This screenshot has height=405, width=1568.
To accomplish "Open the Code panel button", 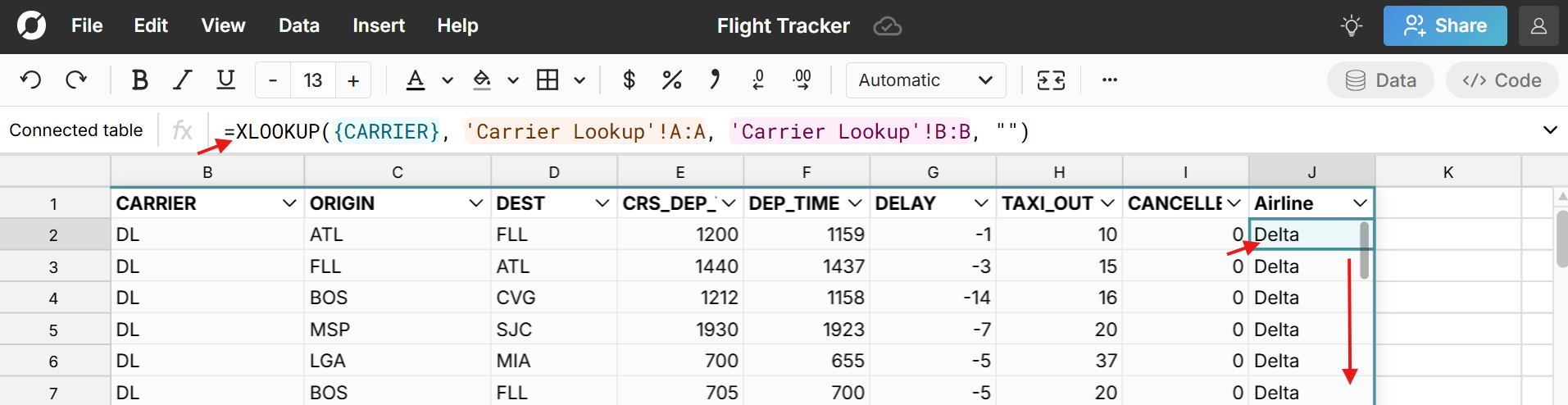I will coord(1502,80).
